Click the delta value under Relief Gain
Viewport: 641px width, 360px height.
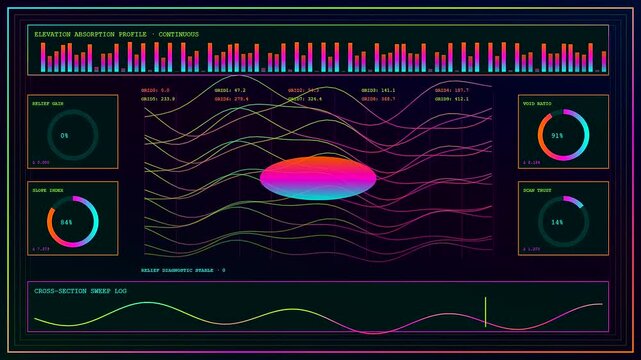(41, 163)
